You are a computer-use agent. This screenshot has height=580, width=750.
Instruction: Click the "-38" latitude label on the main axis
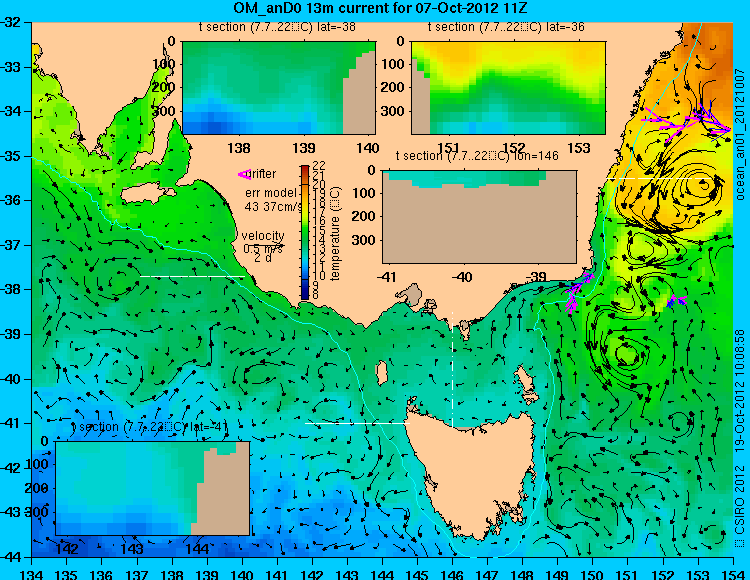(10, 289)
